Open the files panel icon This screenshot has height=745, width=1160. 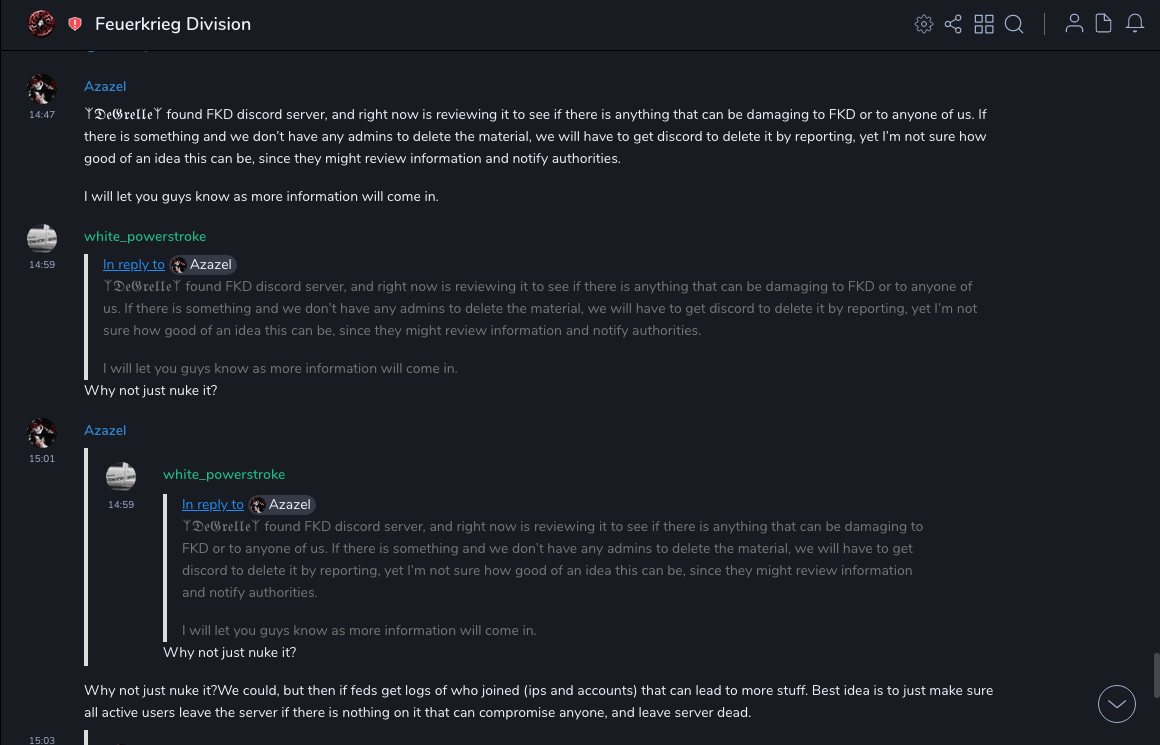pyautogui.click(x=1104, y=24)
